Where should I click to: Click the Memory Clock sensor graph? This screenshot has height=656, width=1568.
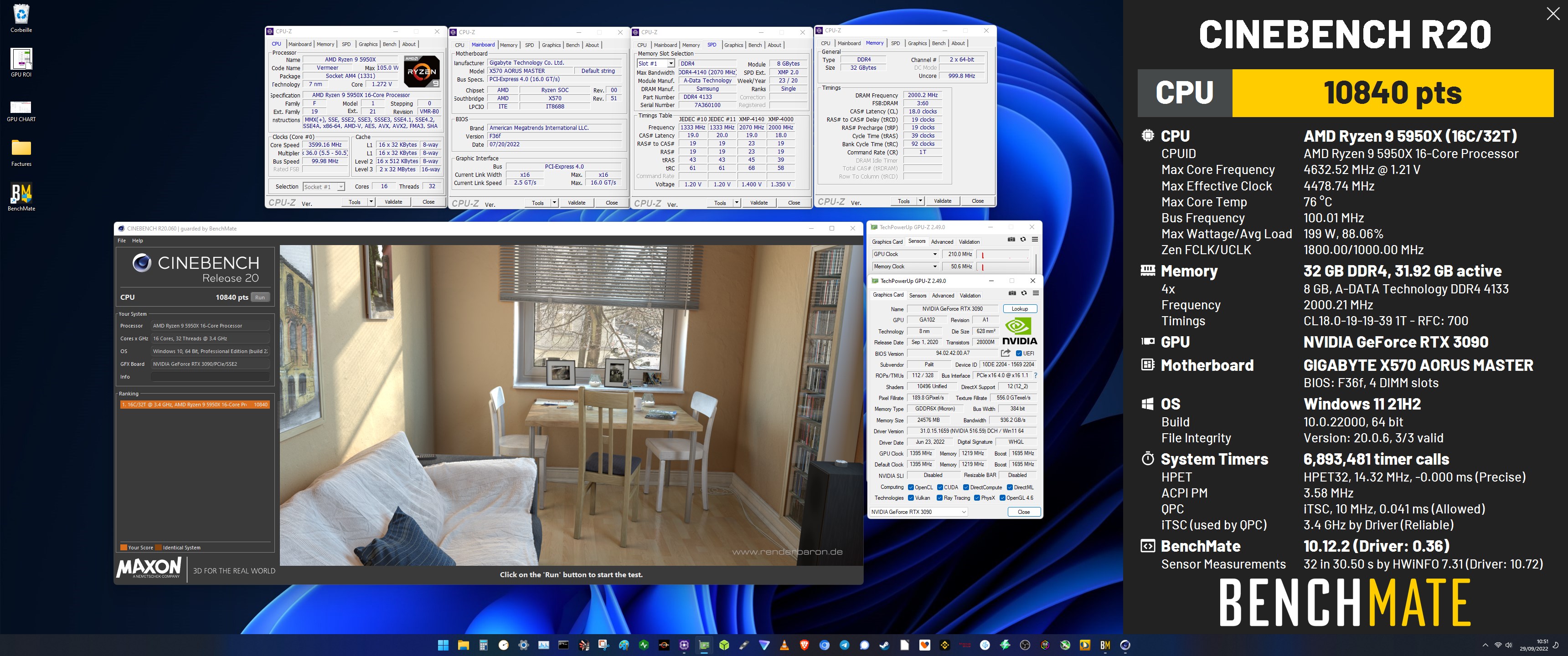[x=1004, y=266]
